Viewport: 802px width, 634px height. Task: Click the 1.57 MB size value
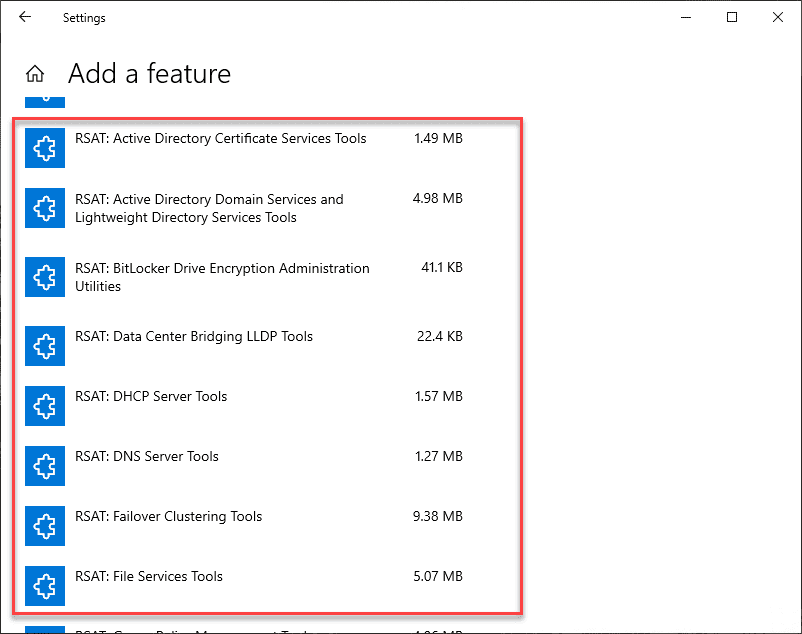tap(439, 396)
